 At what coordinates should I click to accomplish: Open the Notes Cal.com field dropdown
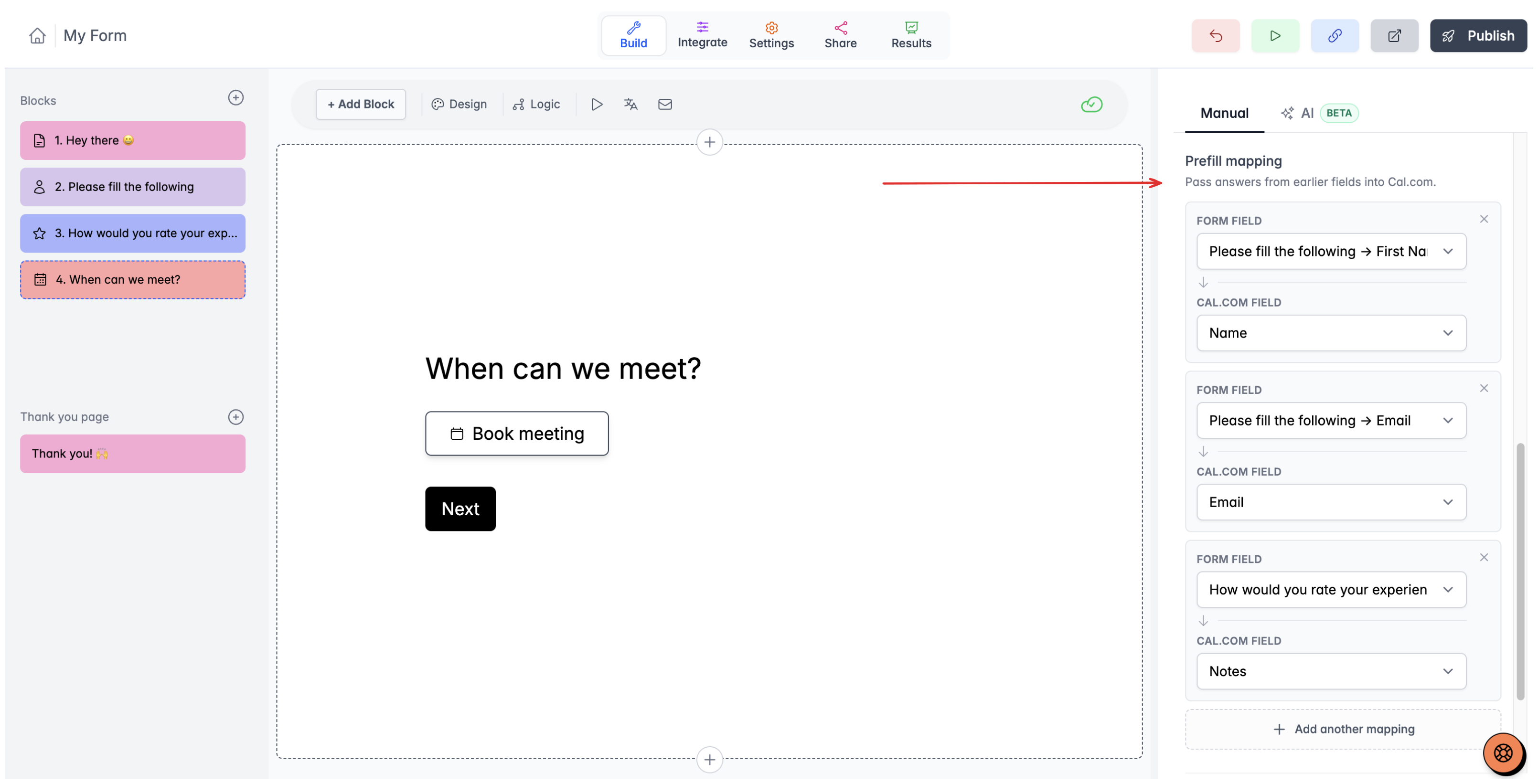tap(1331, 671)
